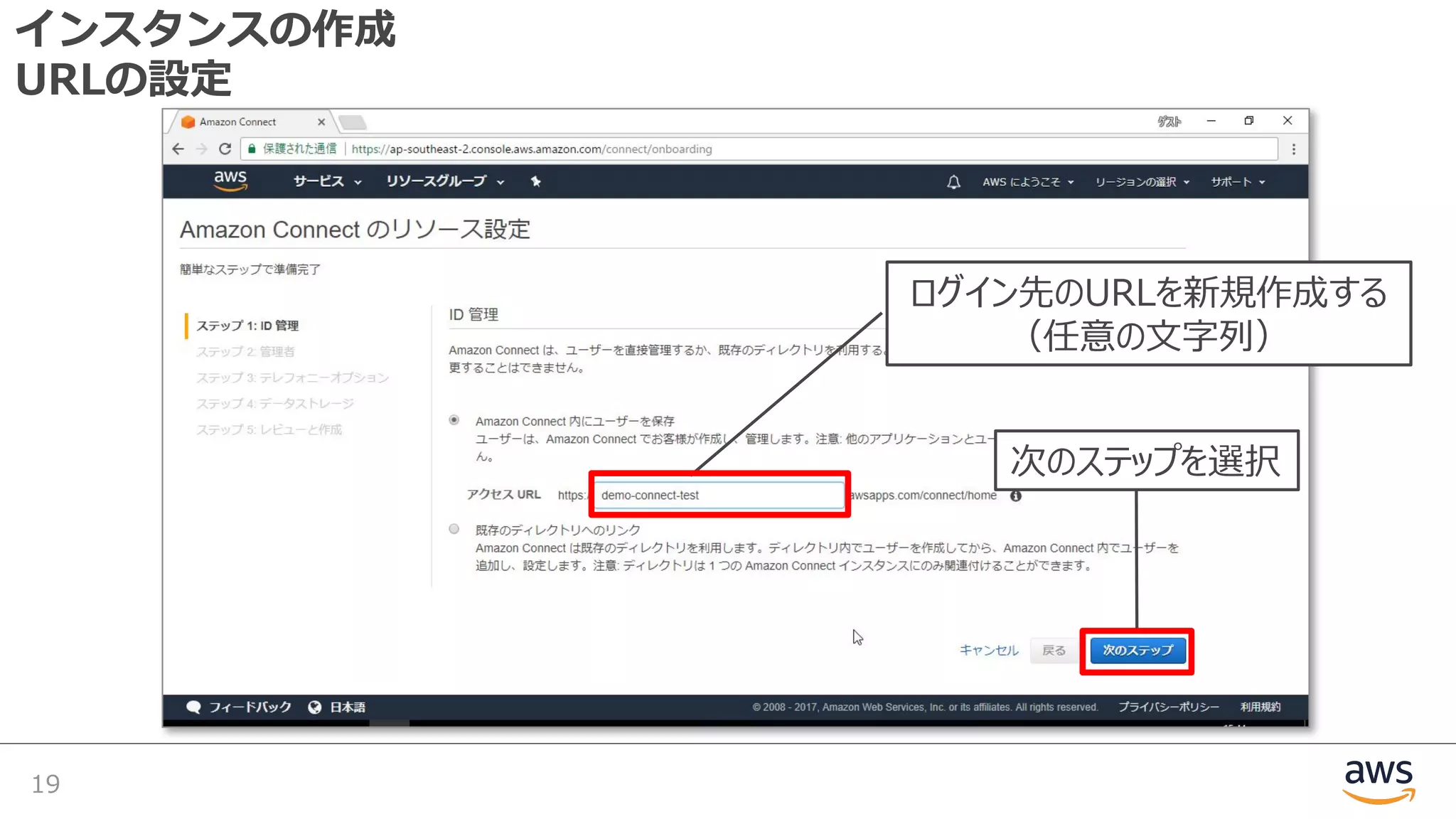Click the アクセス URL label

[503, 494]
